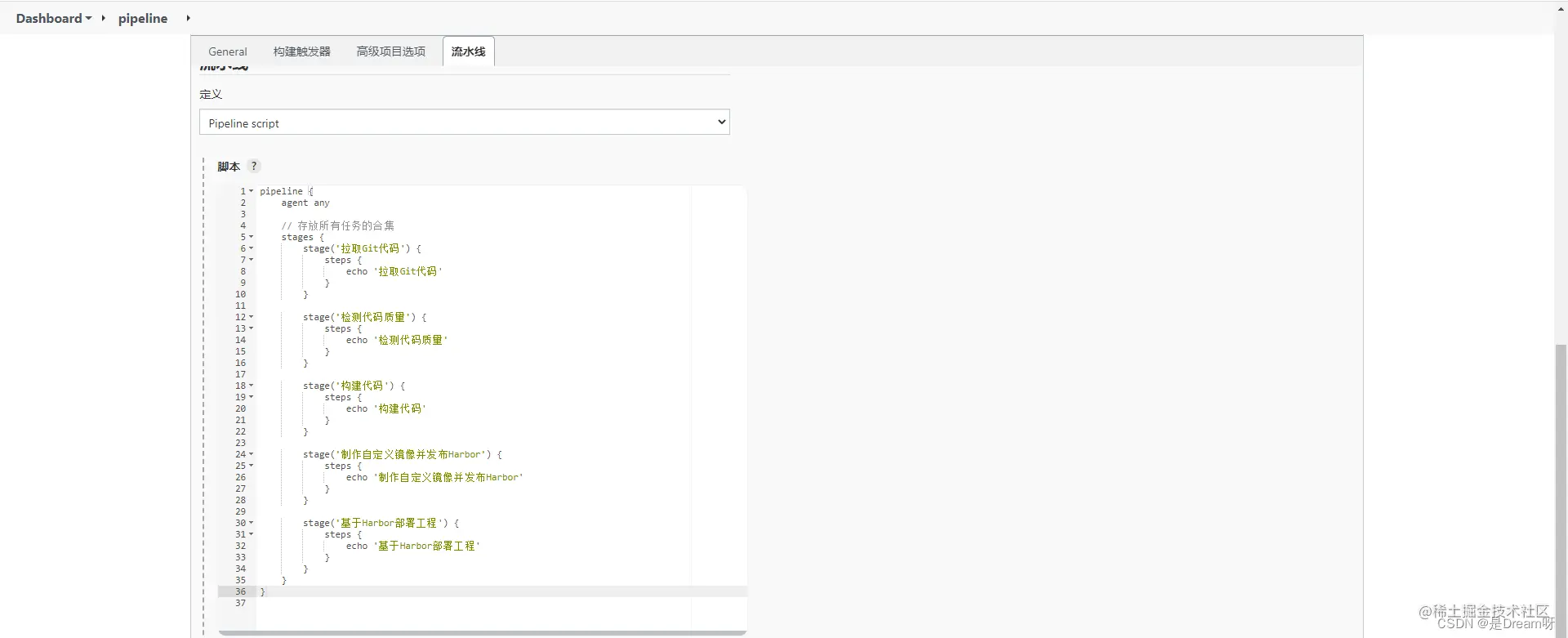Go to the Dashboard breadcrumb link

(49, 18)
